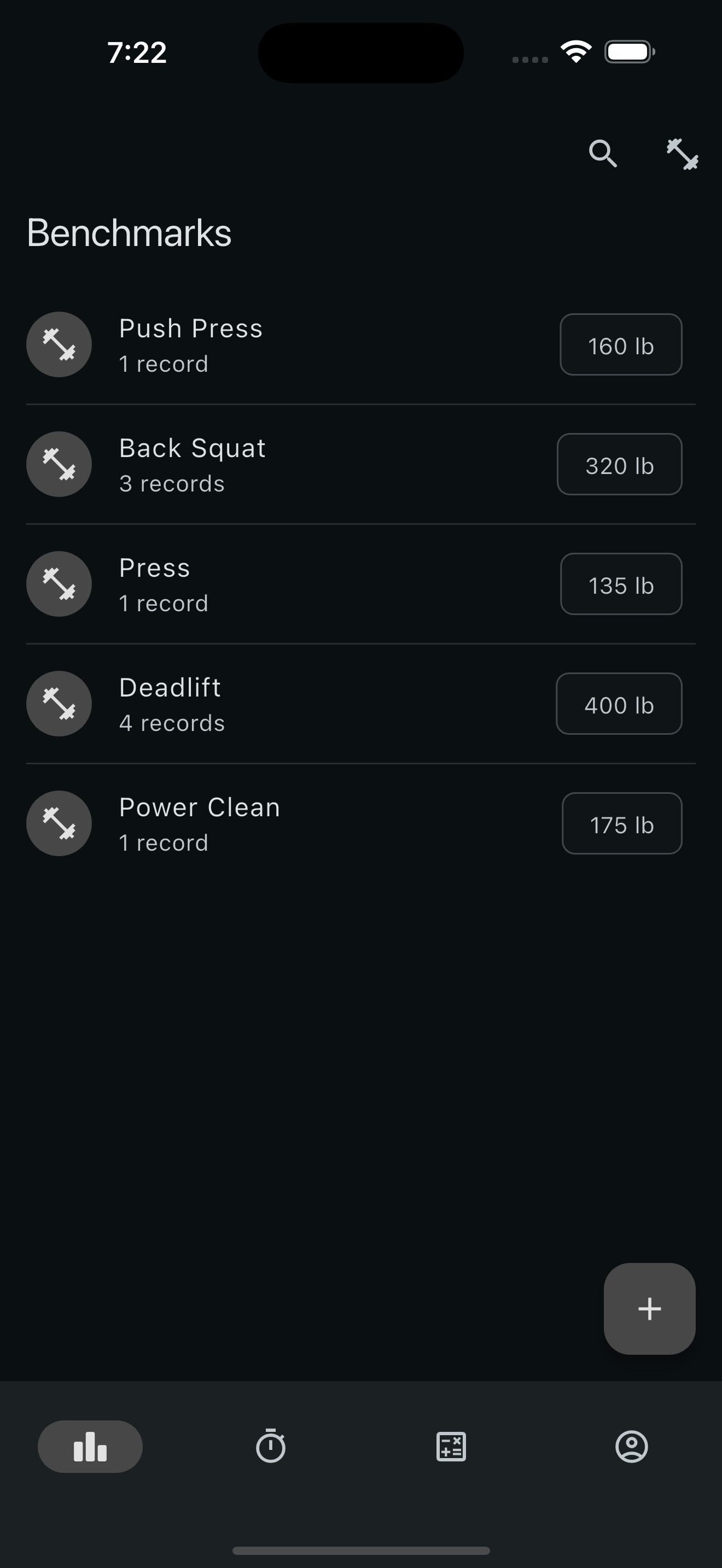Tap the 320 lb Back Squat badge

pos(619,464)
